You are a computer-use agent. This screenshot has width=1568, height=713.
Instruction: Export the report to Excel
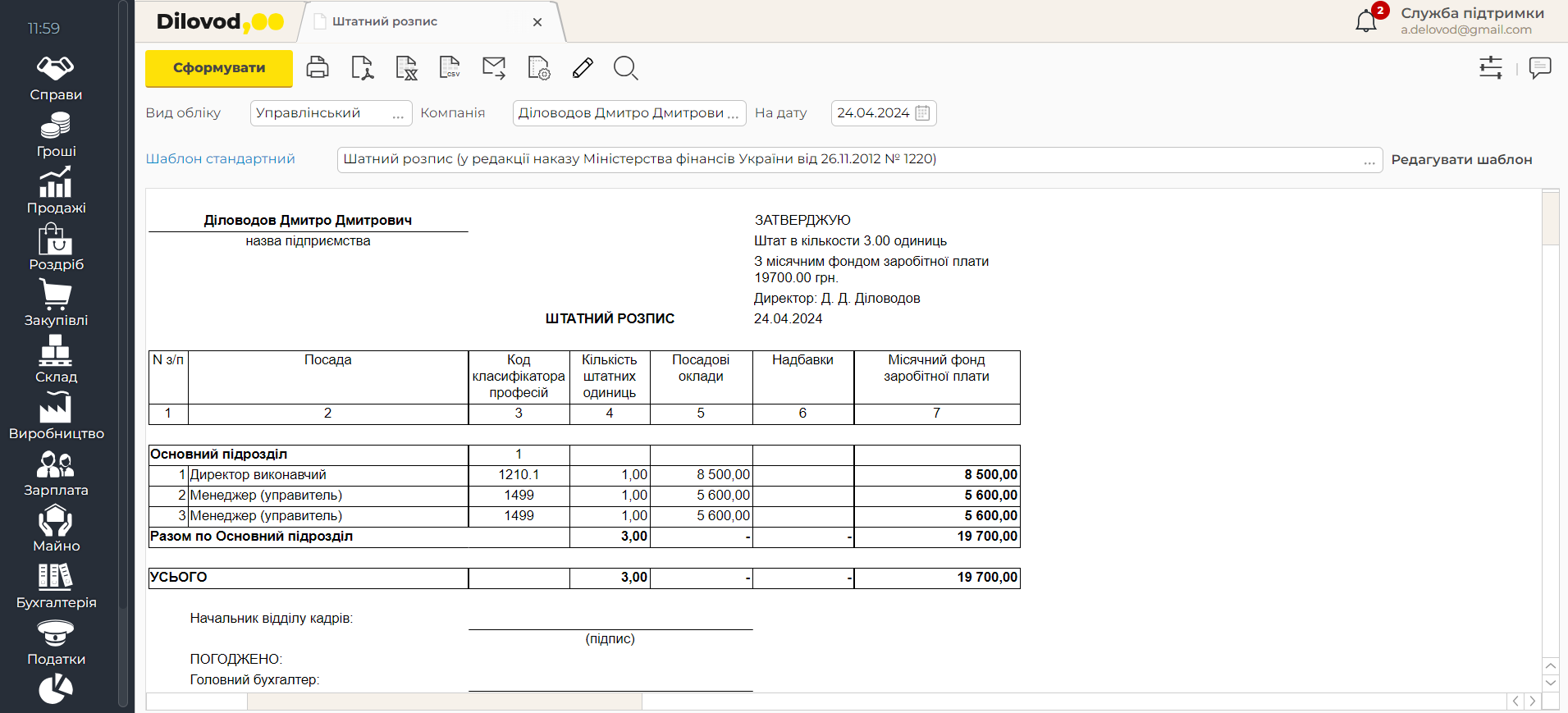point(406,67)
